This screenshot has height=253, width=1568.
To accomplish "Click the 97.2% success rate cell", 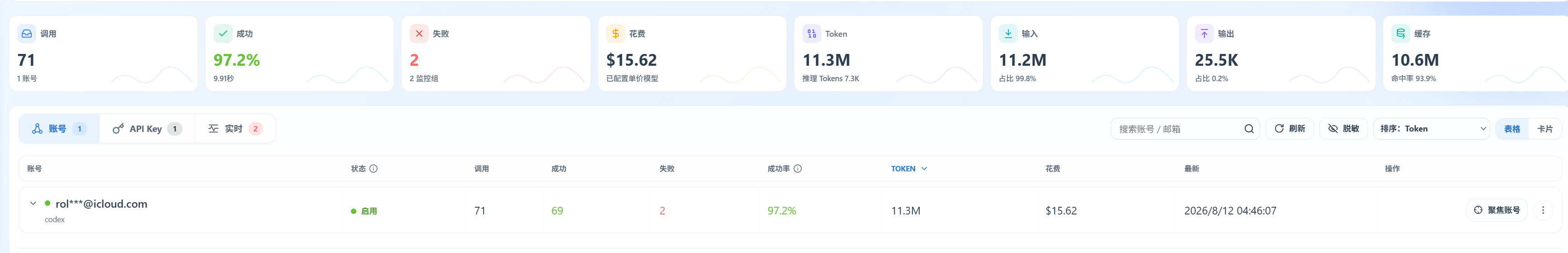I will pyautogui.click(x=782, y=211).
